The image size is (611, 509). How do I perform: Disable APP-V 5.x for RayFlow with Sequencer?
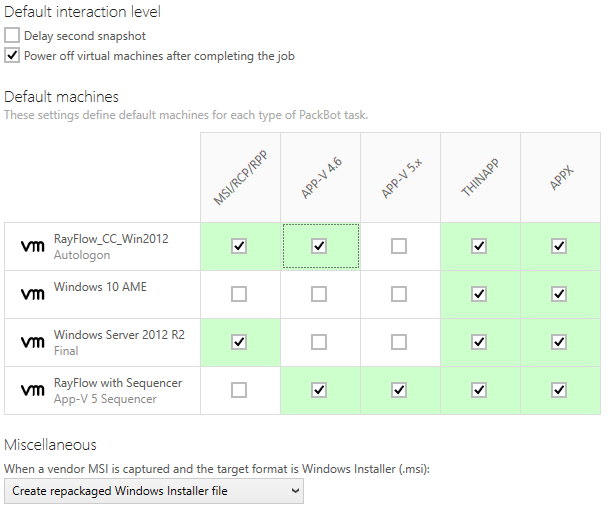pos(399,390)
